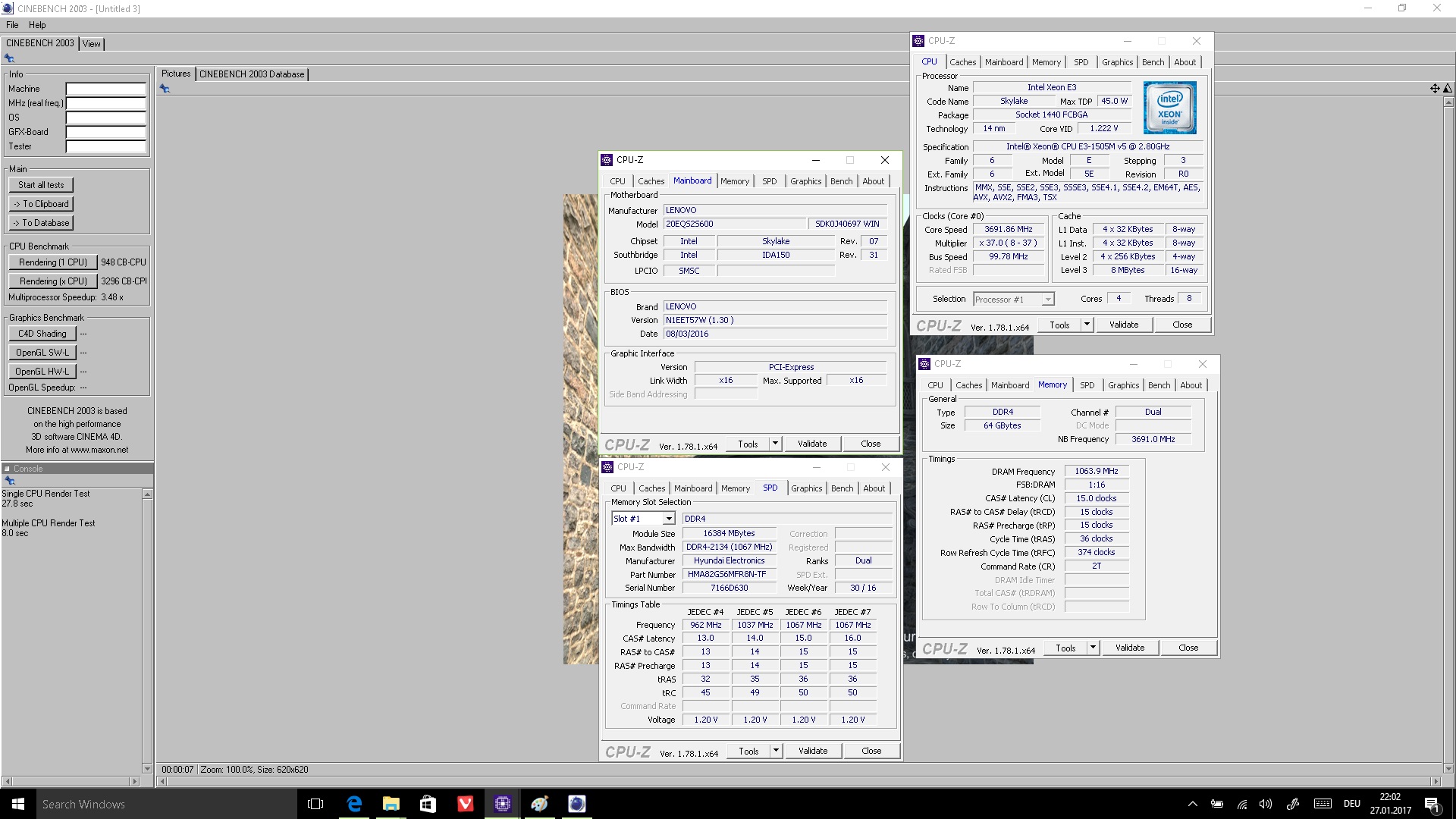This screenshot has height=819, width=1456.
Task: Click the pin icon in the Console panel
Action: click(x=10, y=481)
